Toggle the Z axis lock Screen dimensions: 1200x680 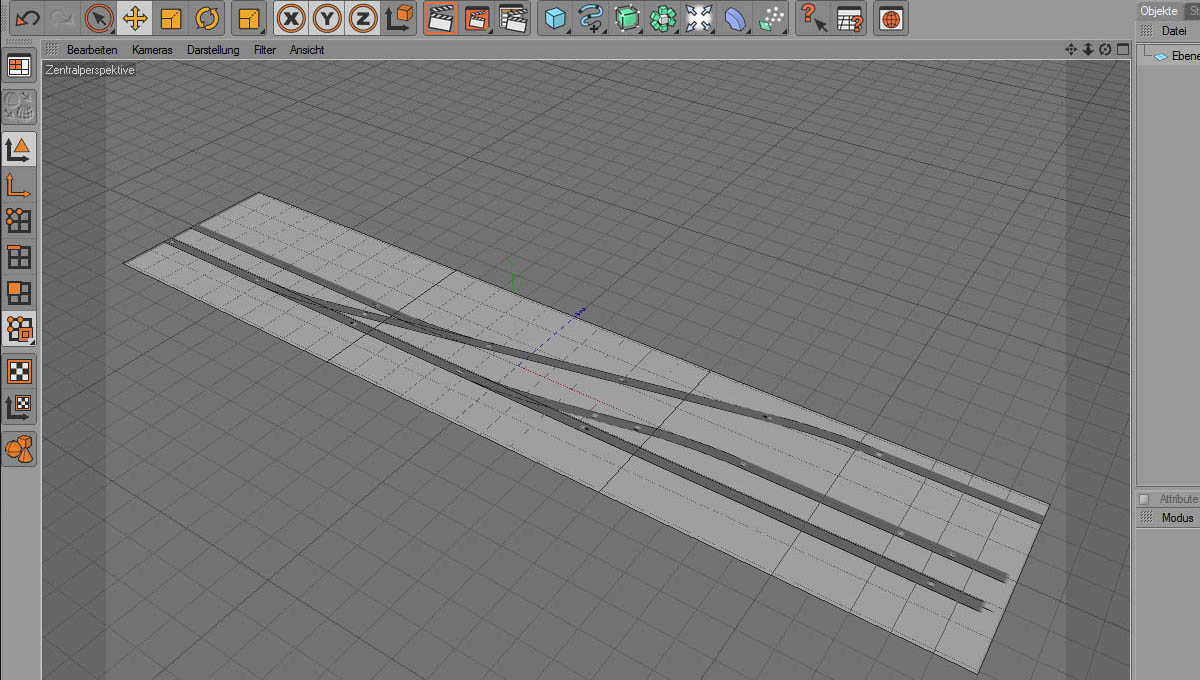(363, 17)
